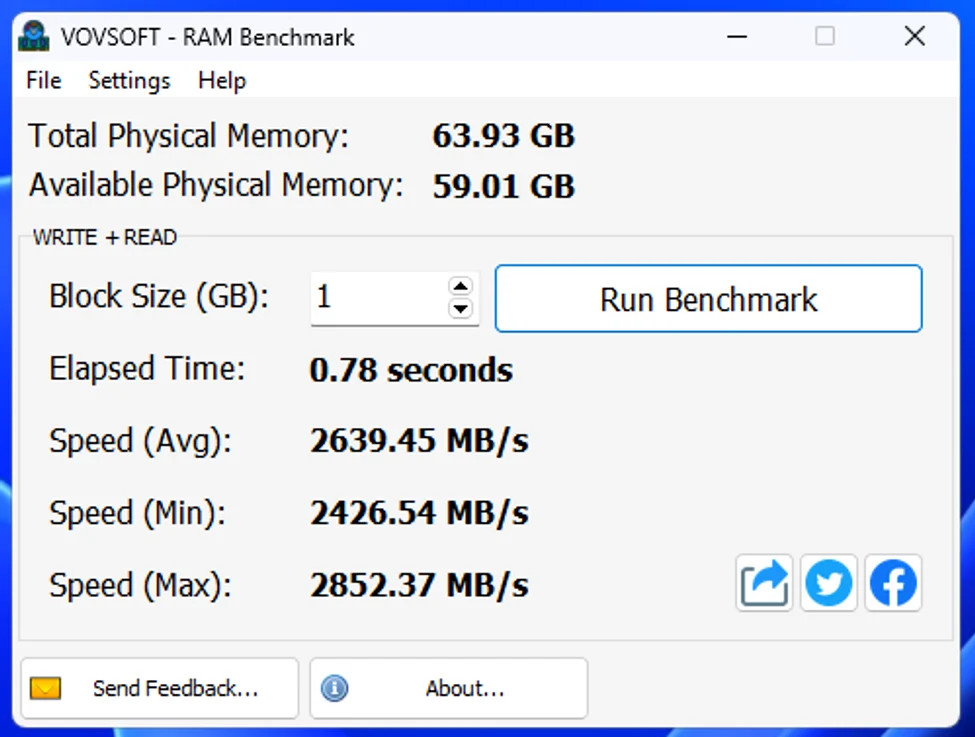
Task: Click the share arrow icon
Action: pyautogui.click(x=764, y=583)
